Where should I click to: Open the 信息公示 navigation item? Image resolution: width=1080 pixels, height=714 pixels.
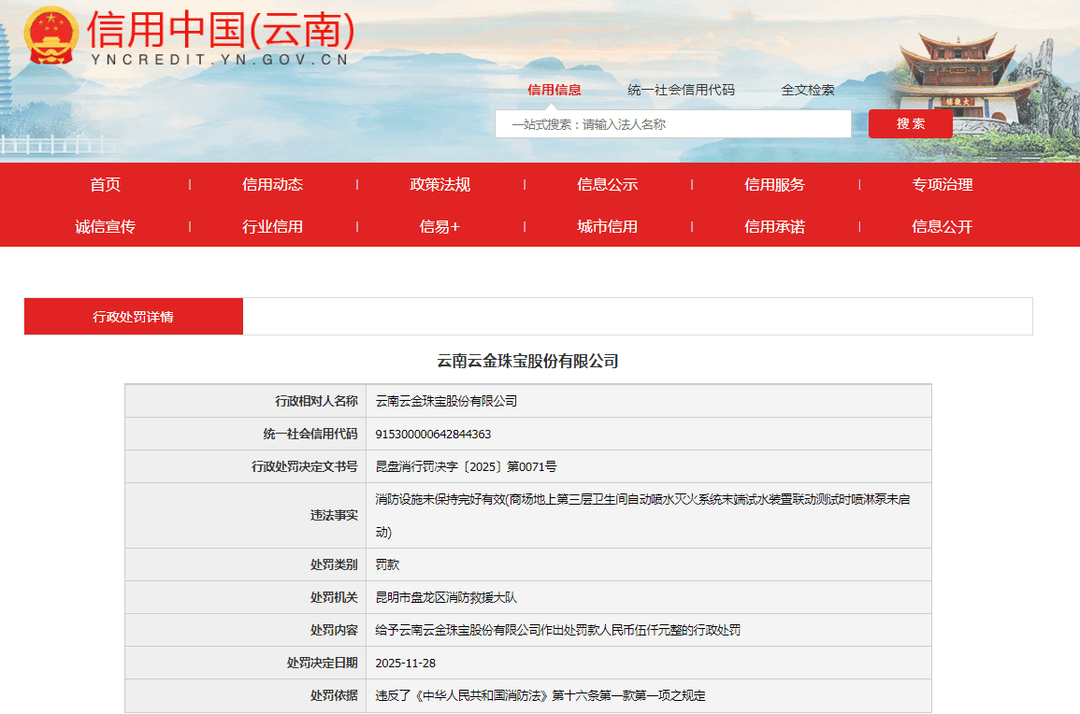pos(607,185)
